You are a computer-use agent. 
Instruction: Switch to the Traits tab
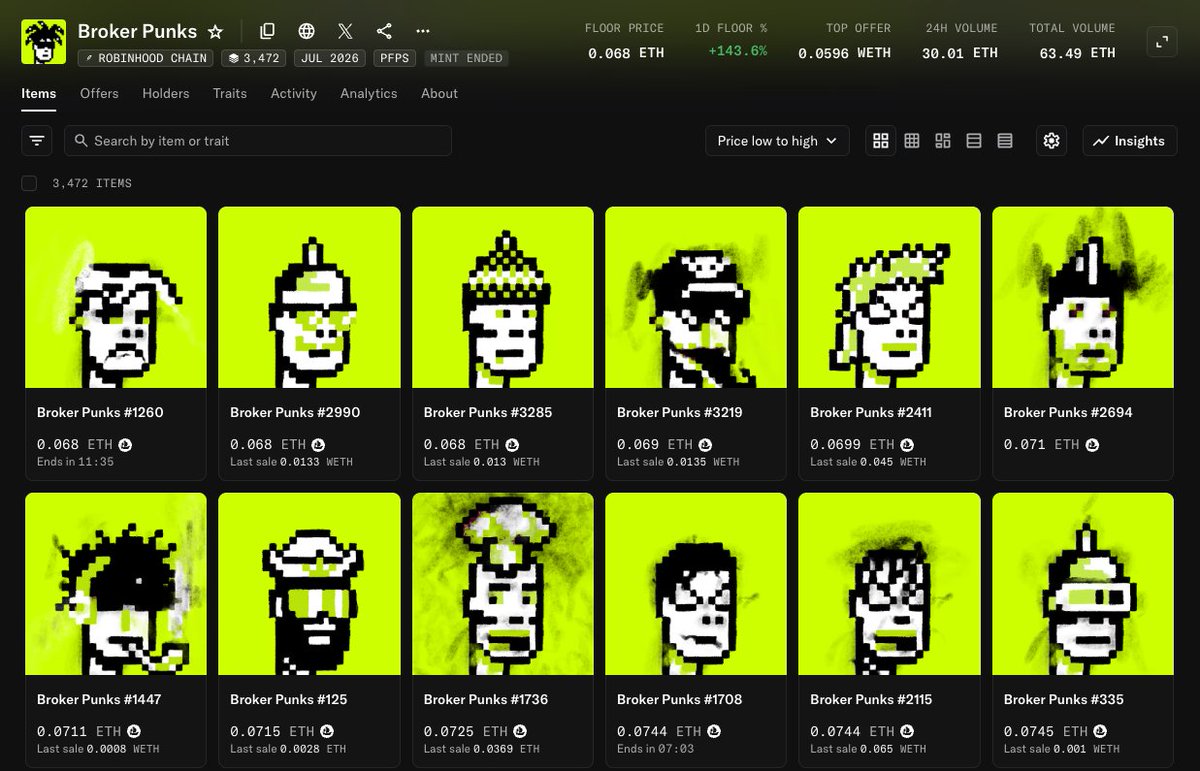click(x=230, y=93)
